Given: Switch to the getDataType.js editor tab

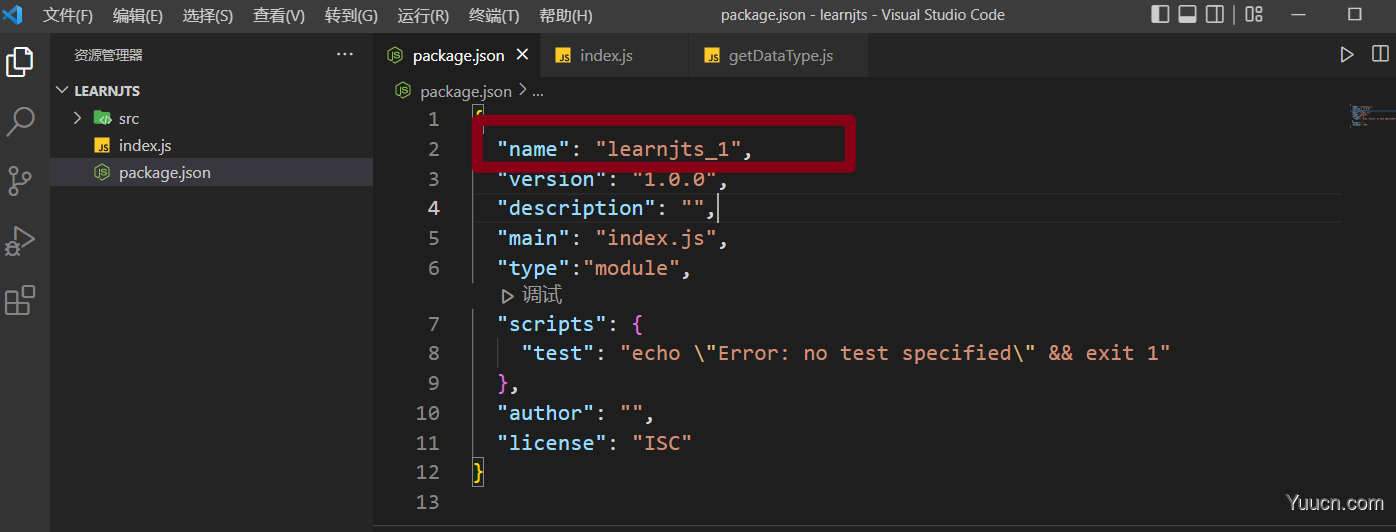Looking at the screenshot, I should pos(779,55).
